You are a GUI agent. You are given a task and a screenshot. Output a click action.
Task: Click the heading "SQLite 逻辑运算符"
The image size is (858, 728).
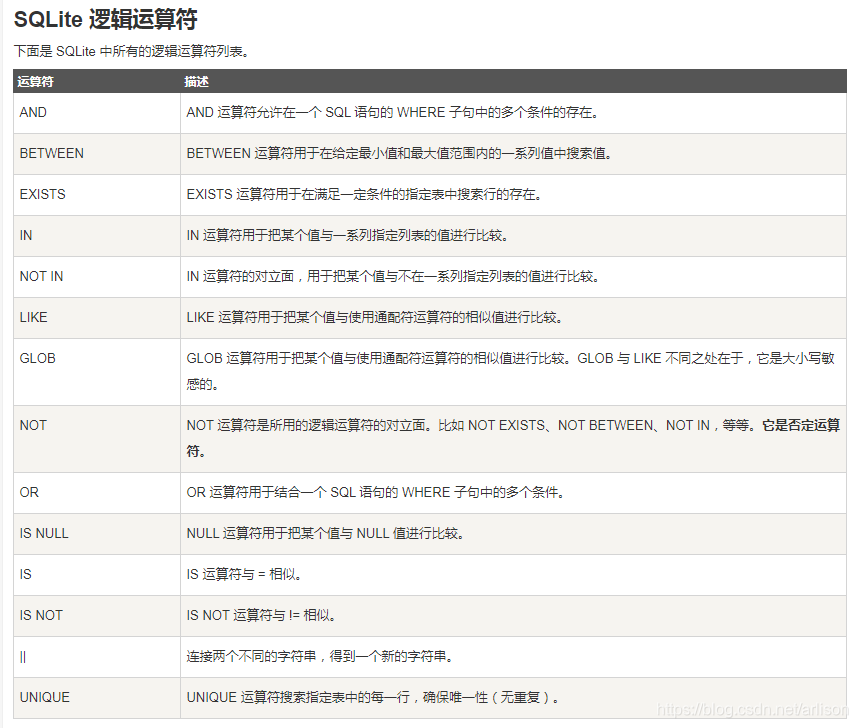(105, 20)
